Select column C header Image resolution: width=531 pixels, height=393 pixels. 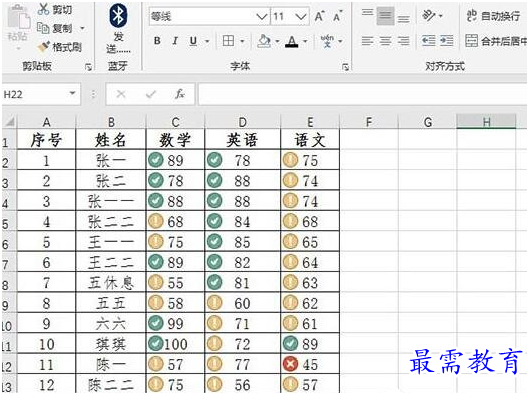tap(175, 122)
